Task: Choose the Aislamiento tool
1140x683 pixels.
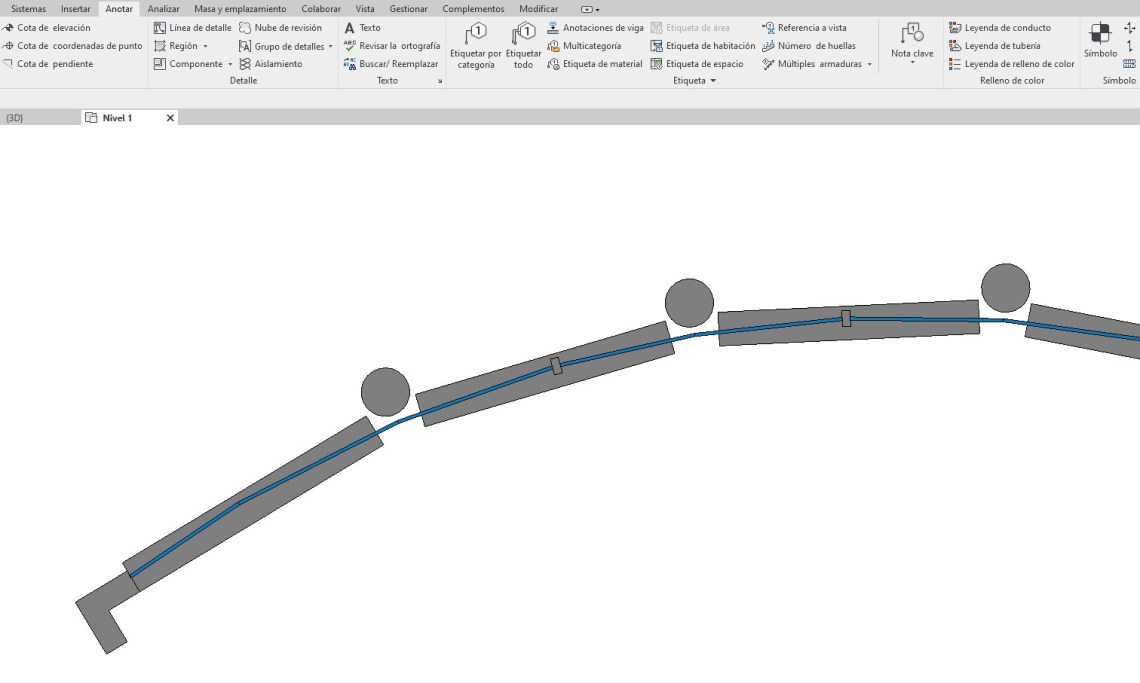Action: pos(271,64)
